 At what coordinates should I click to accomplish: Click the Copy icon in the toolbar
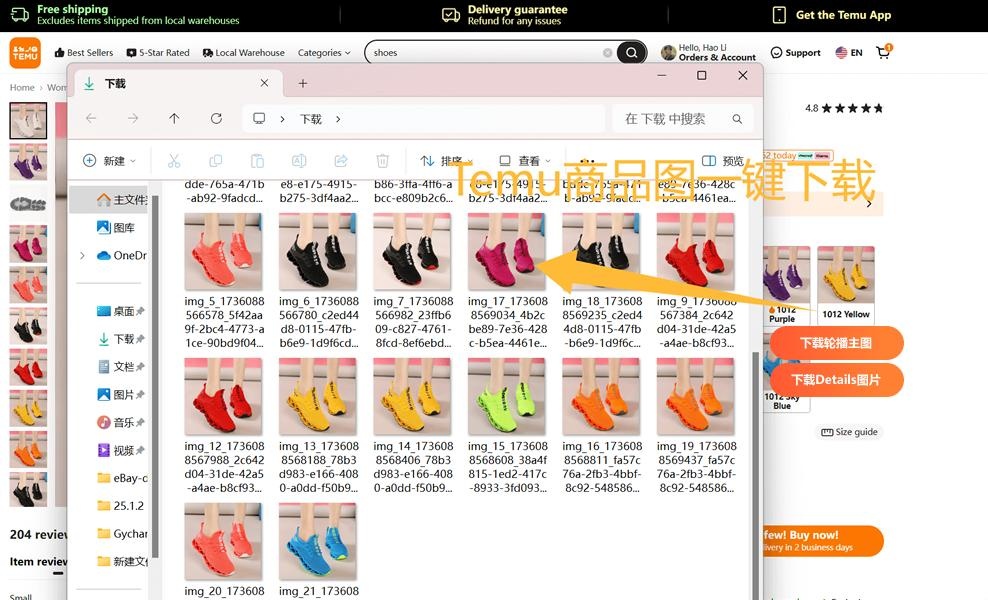215,161
